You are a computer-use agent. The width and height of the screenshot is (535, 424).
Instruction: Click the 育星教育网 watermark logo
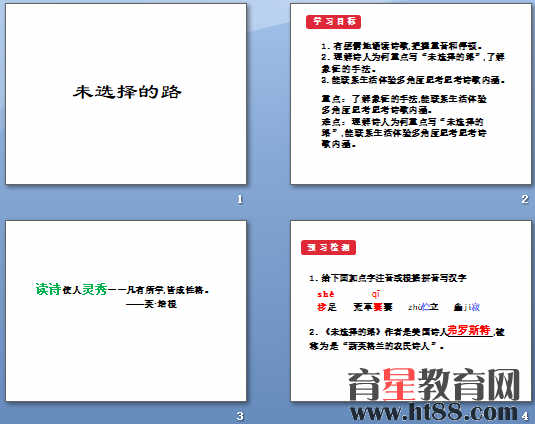click(x=433, y=384)
